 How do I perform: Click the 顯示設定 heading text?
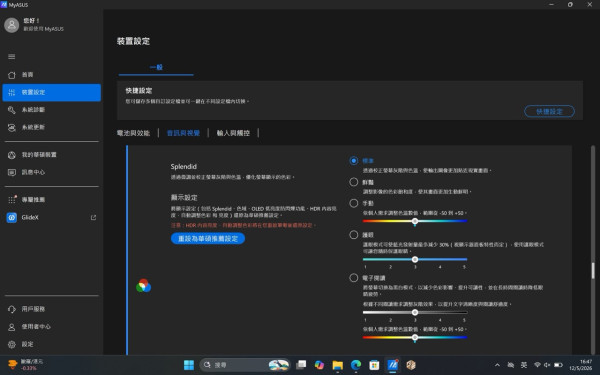click(x=184, y=197)
